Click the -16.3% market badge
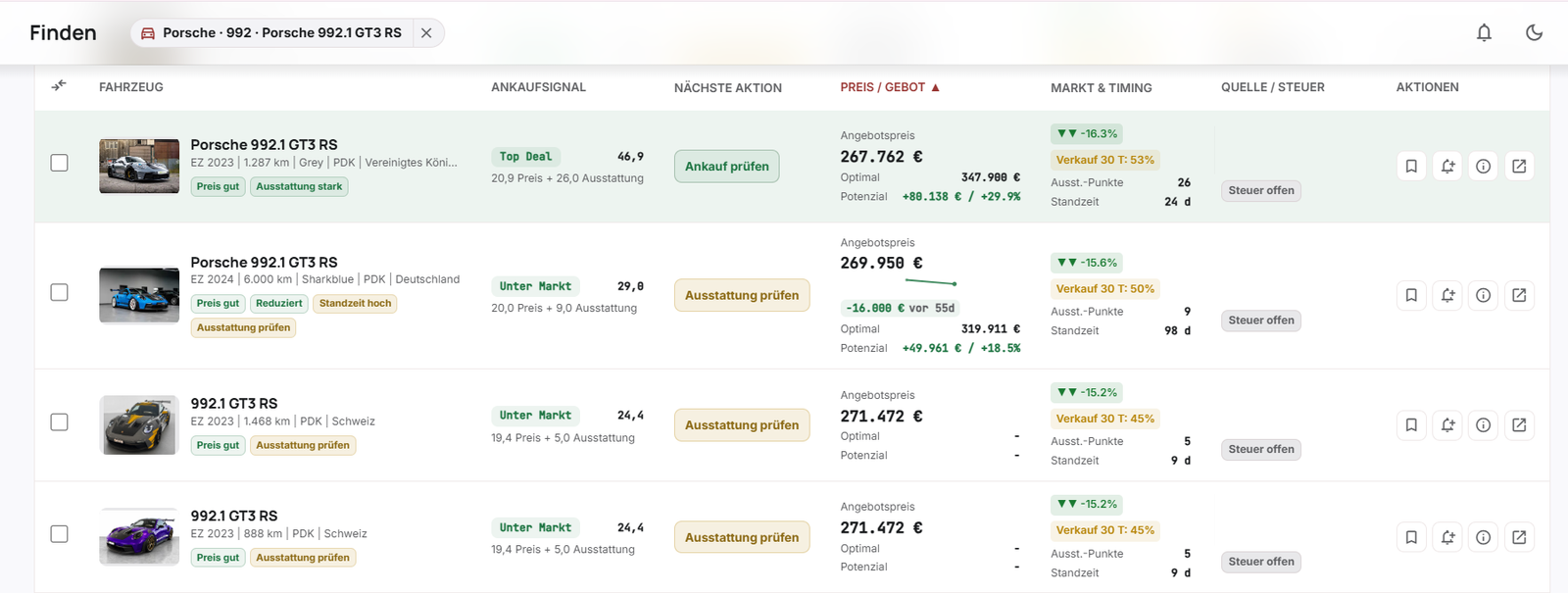Image resolution: width=1568 pixels, height=593 pixels. (x=1087, y=133)
